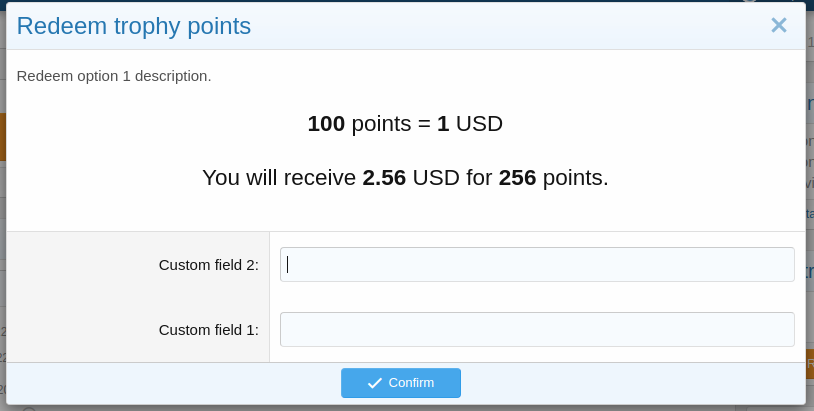
Task: Click "USD" in the conversion rate line
Action: tap(479, 124)
